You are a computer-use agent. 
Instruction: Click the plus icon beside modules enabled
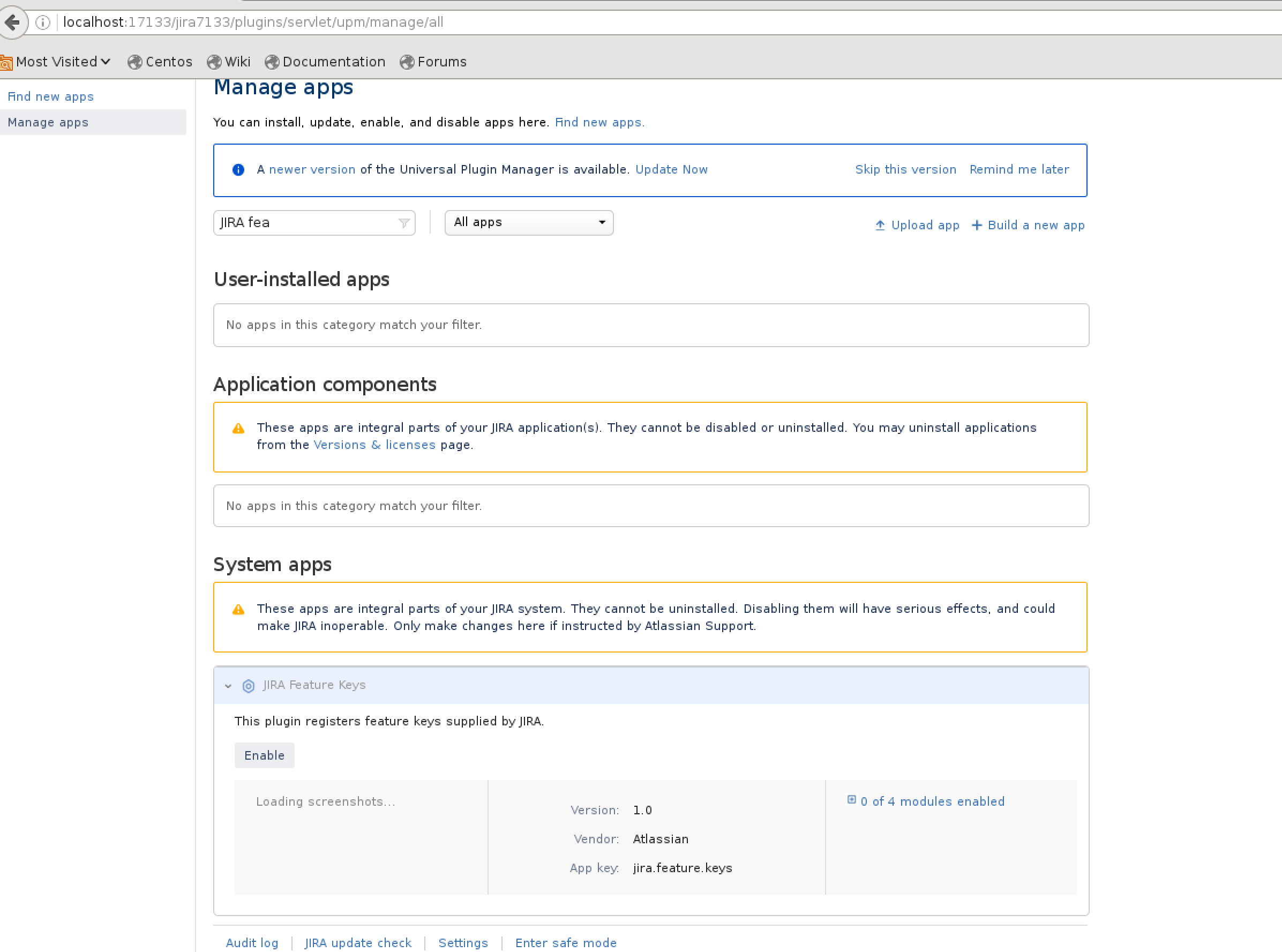851,800
